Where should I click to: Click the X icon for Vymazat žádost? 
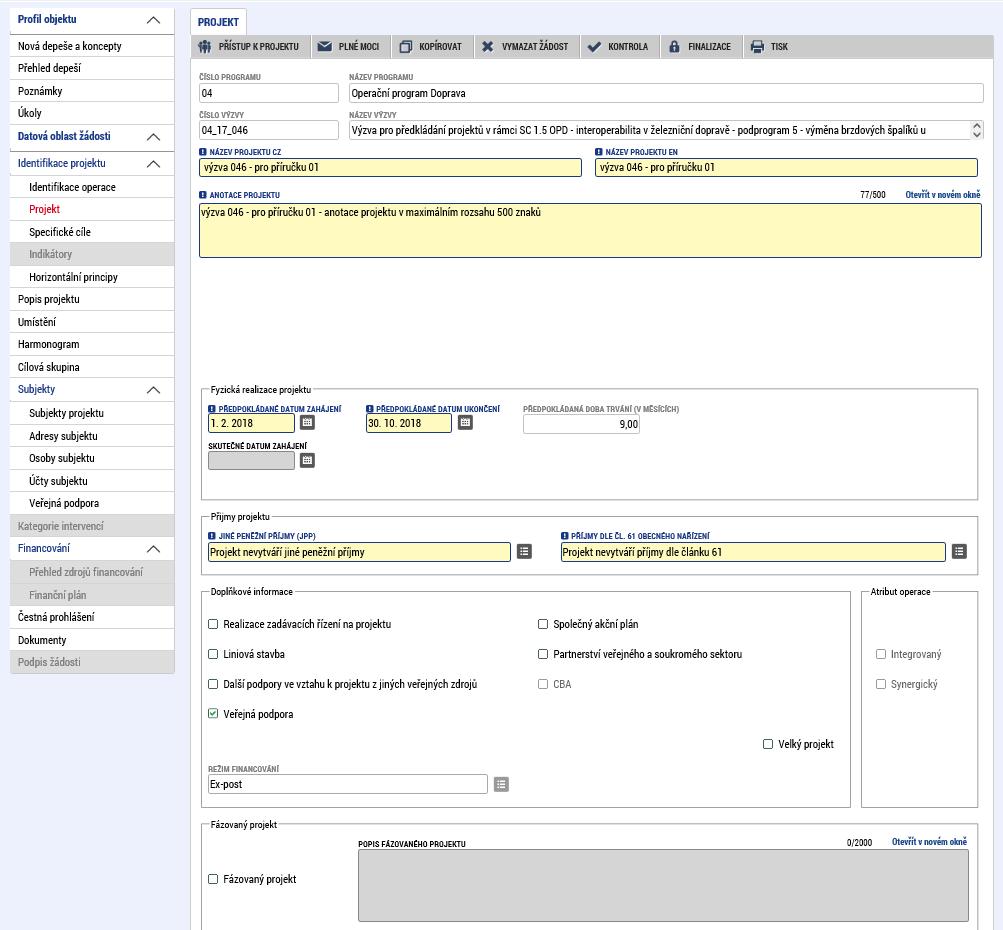point(487,47)
